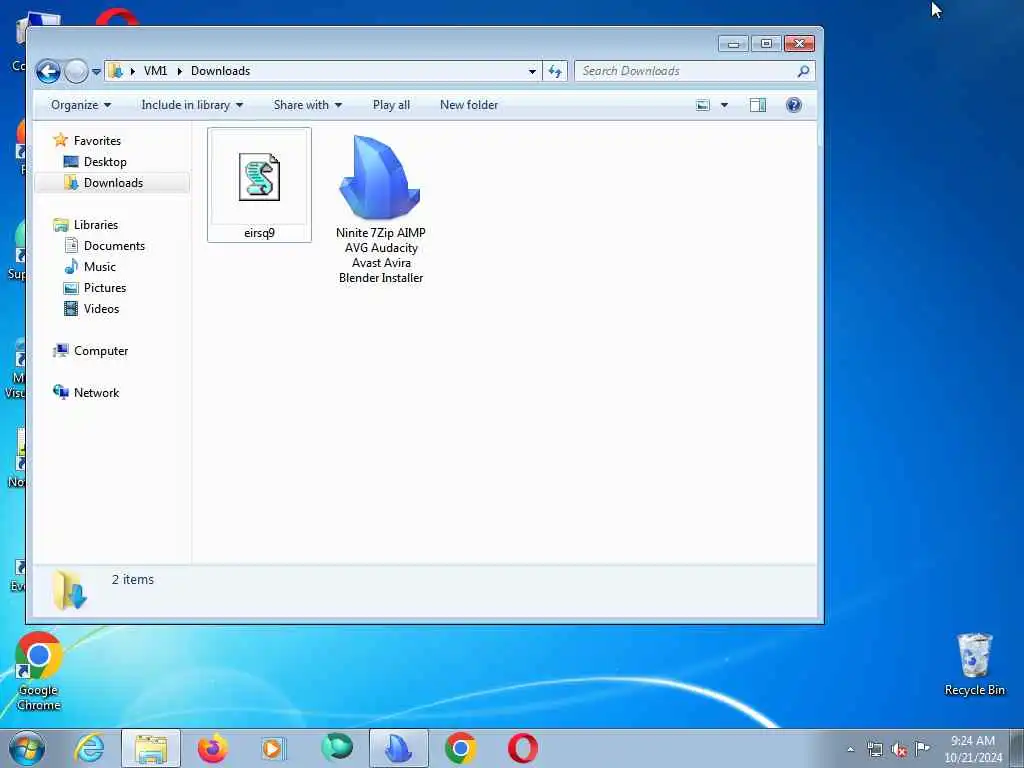Viewport: 1024px width, 768px height.
Task: Select Downloads under Favorites
Action: click(112, 183)
